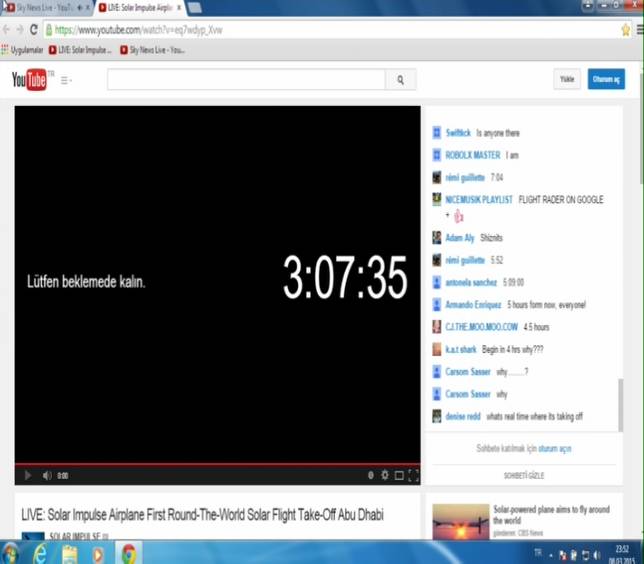The image size is (644, 564).
Task: Go back with browser back arrow
Action: (x=6, y=30)
